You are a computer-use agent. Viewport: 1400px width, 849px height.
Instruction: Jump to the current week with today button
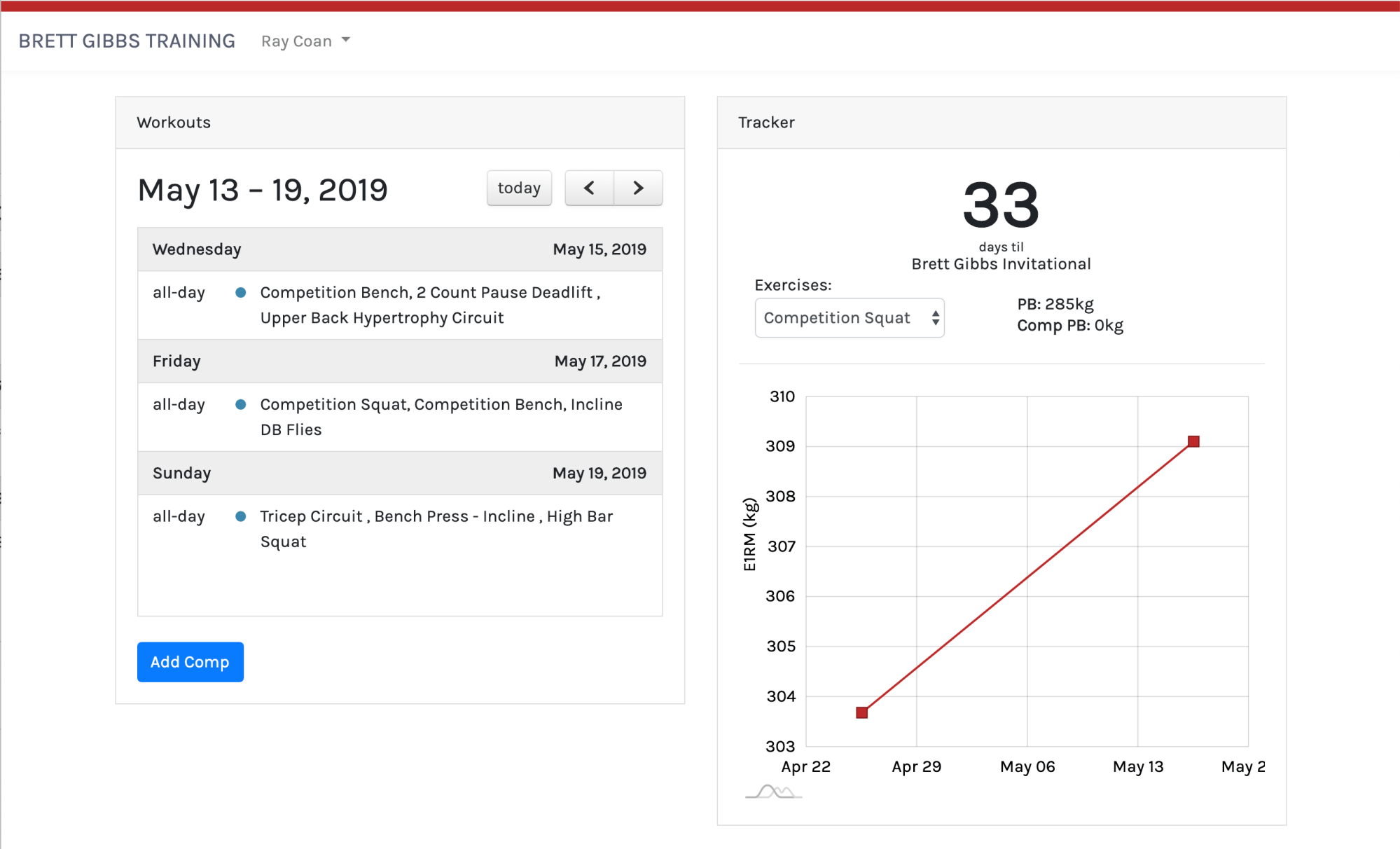pyautogui.click(x=519, y=188)
